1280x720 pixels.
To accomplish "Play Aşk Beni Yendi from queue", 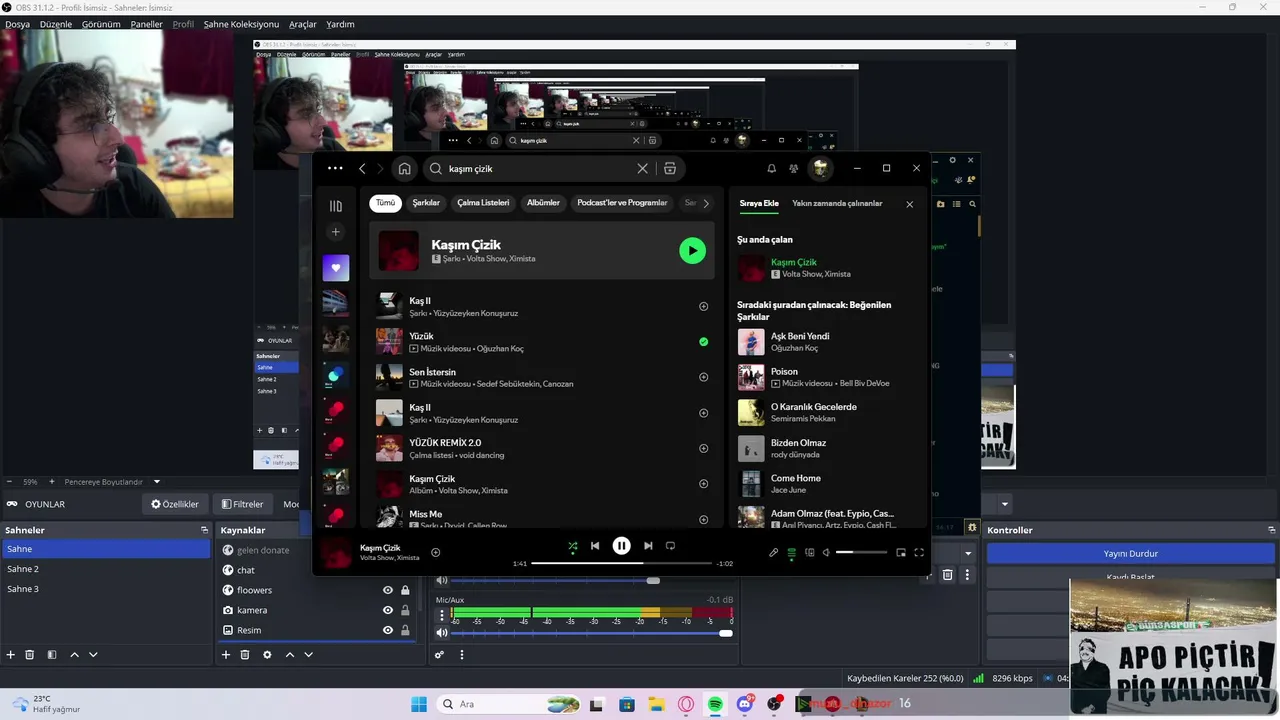I will [x=751, y=342].
